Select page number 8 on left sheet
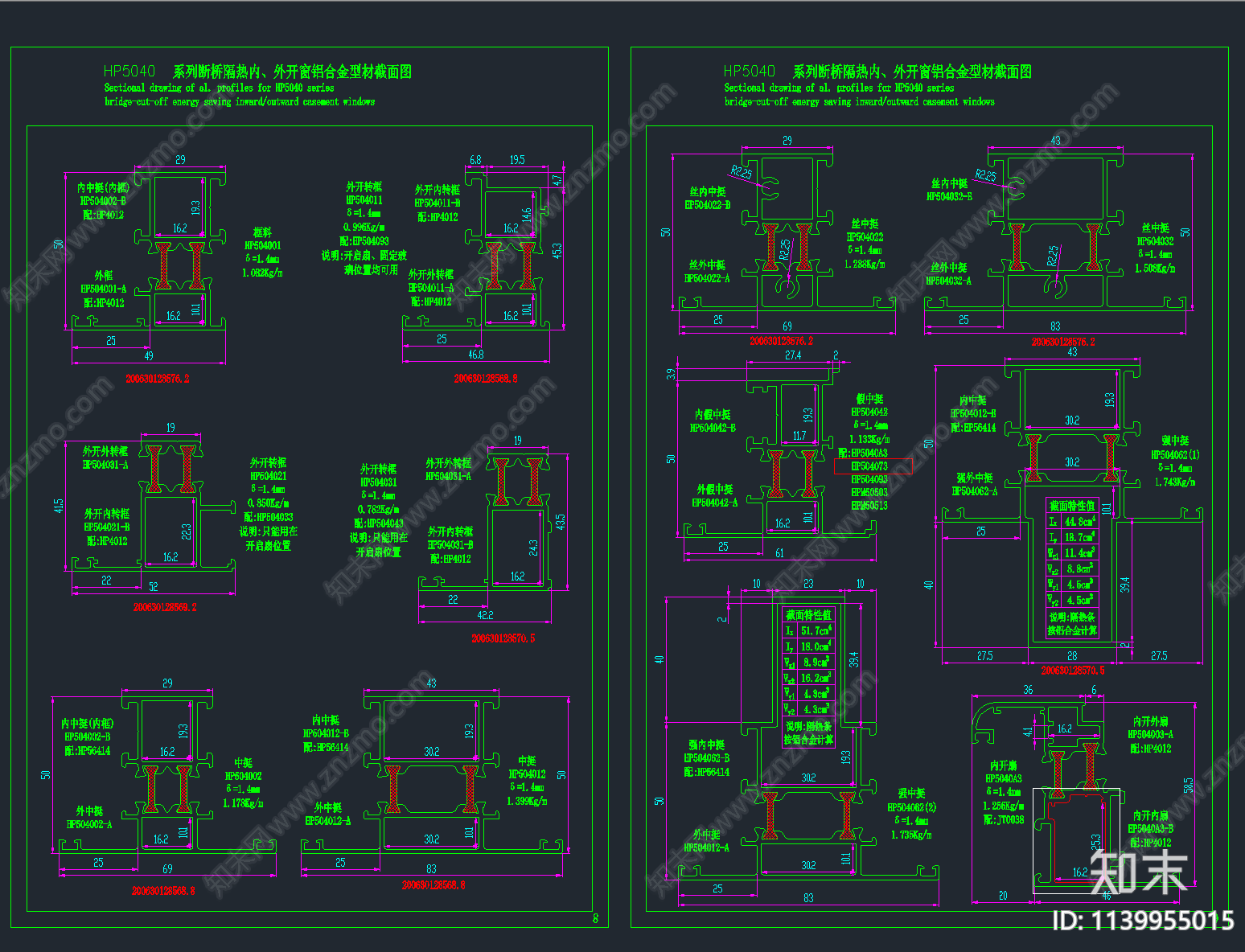 [595, 918]
